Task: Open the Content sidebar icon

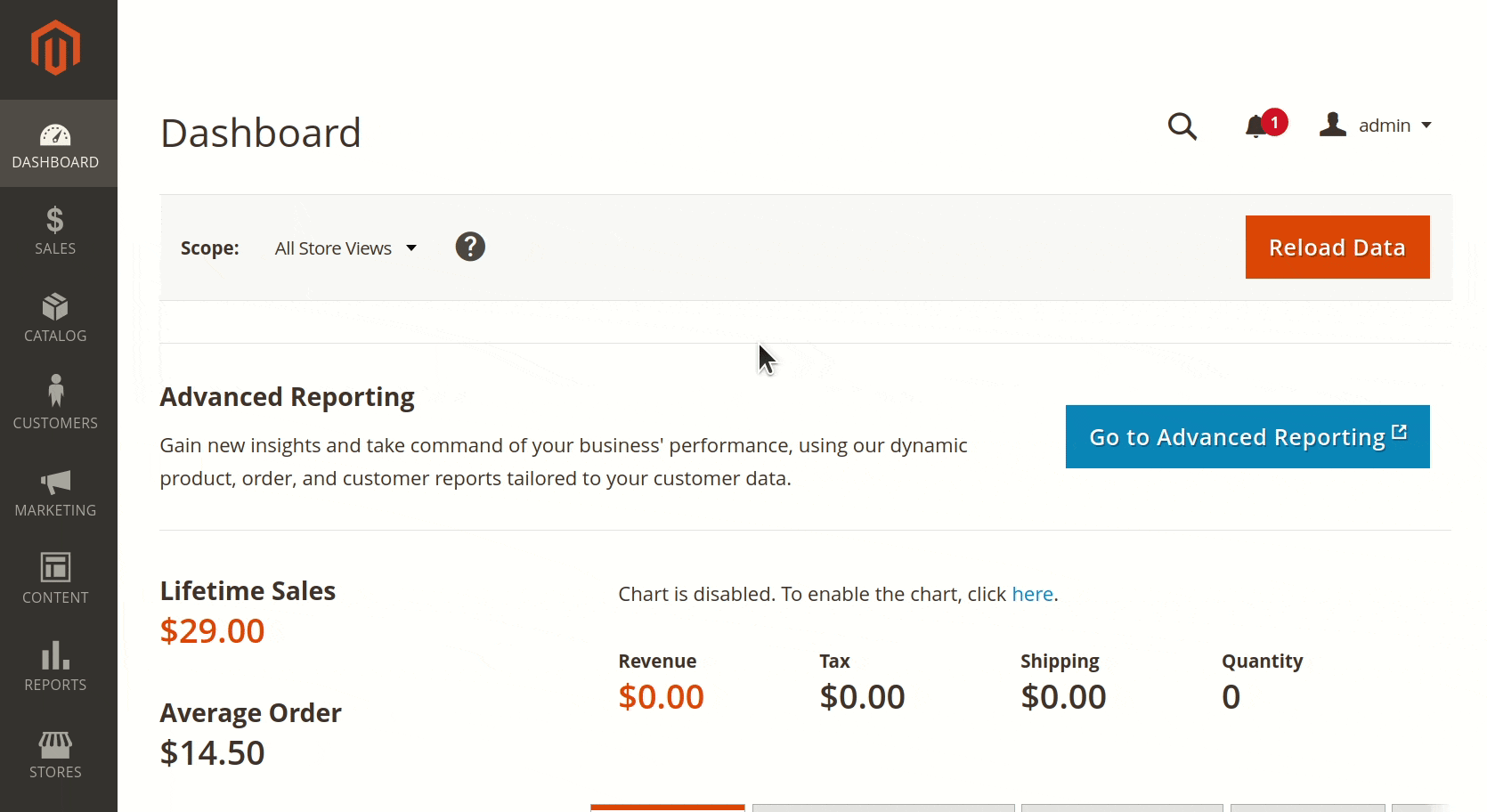Action: tap(55, 567)
